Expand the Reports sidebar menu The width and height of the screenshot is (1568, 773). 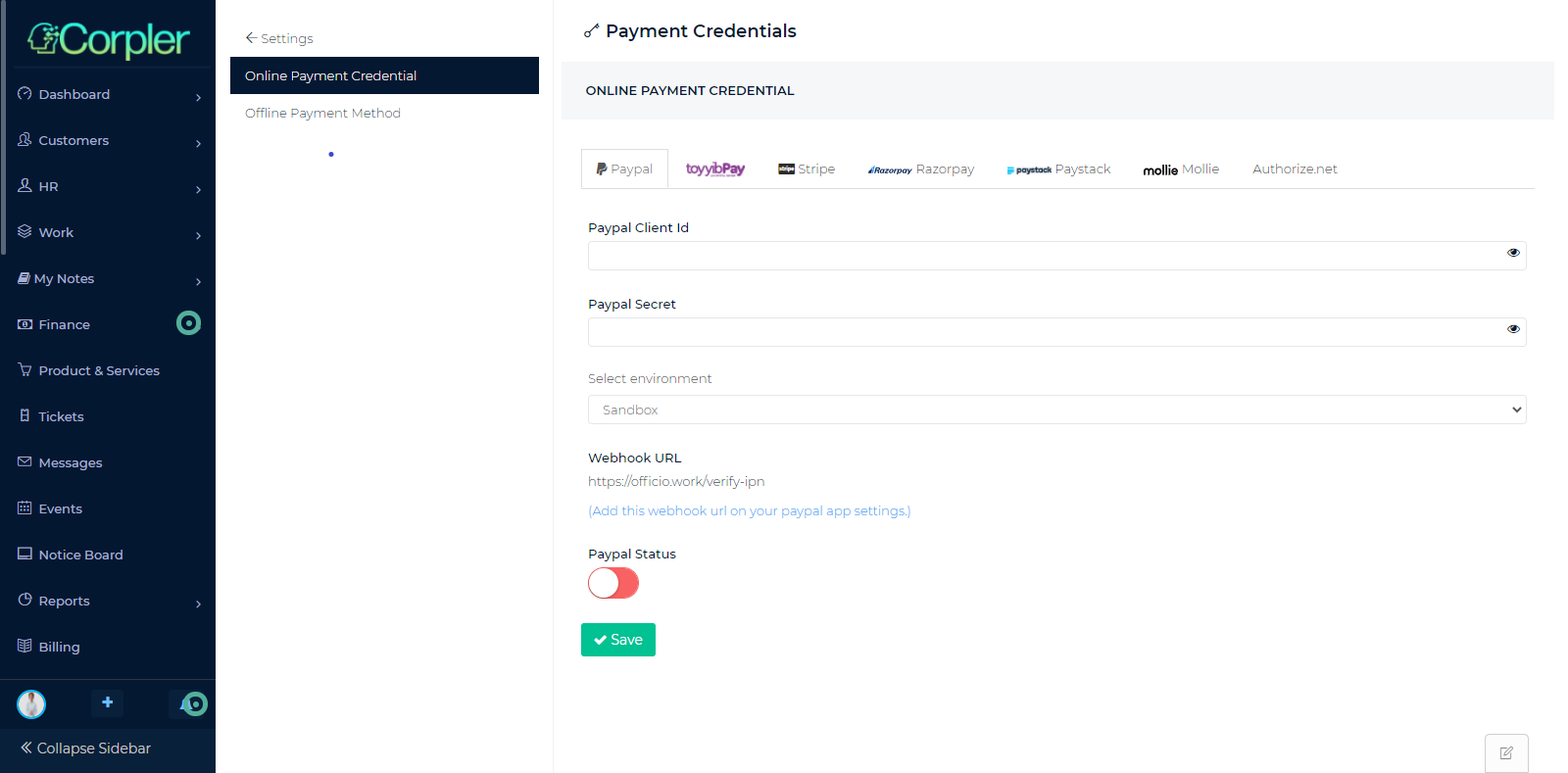click(x=65, y=601)
